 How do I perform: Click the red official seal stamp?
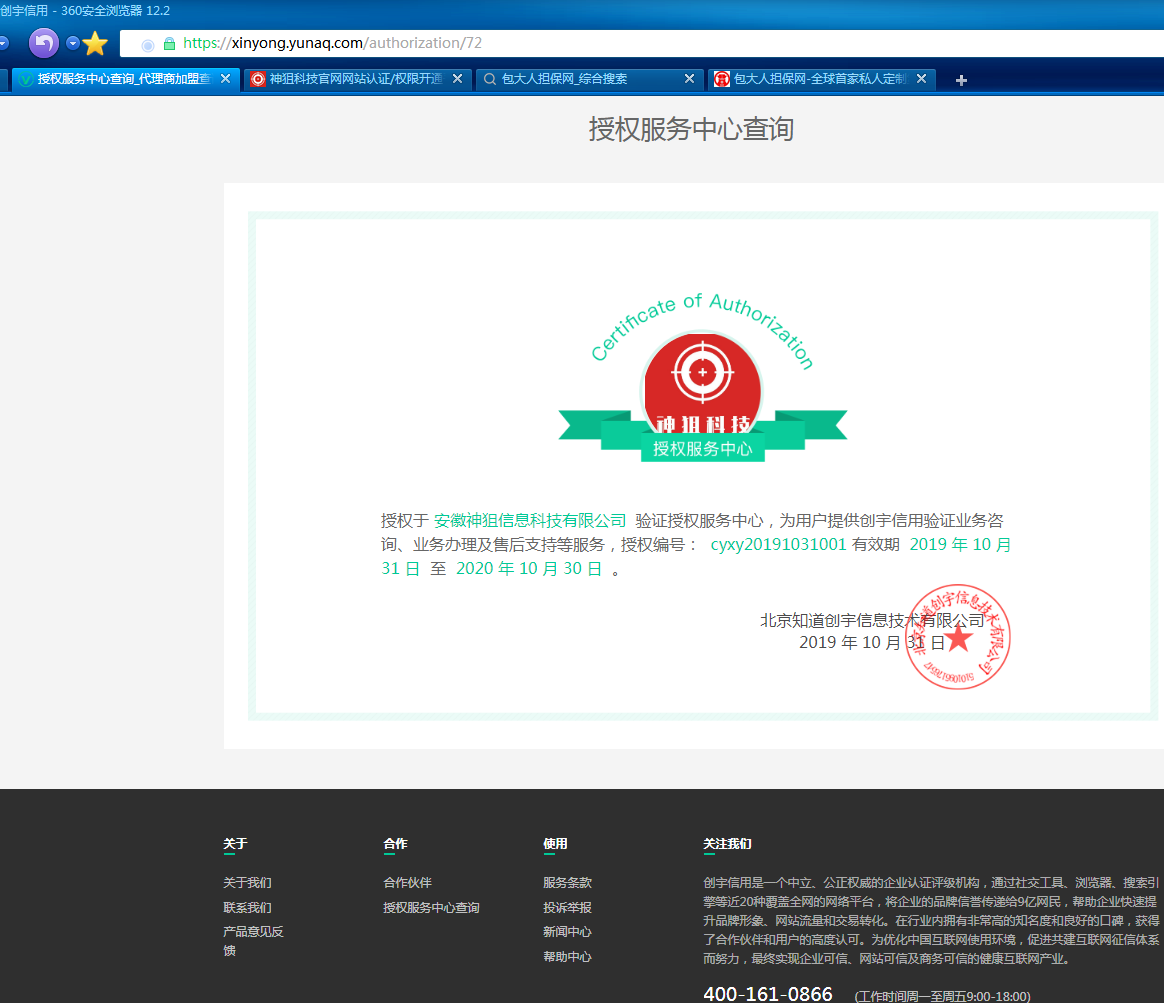tap(957, 636)
